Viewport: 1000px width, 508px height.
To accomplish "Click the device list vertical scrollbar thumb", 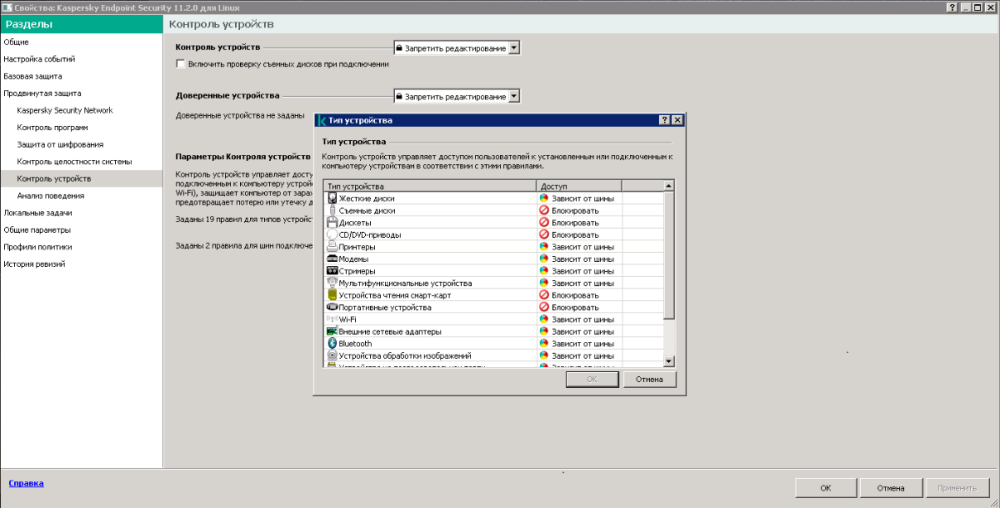I will click(669, 255).
